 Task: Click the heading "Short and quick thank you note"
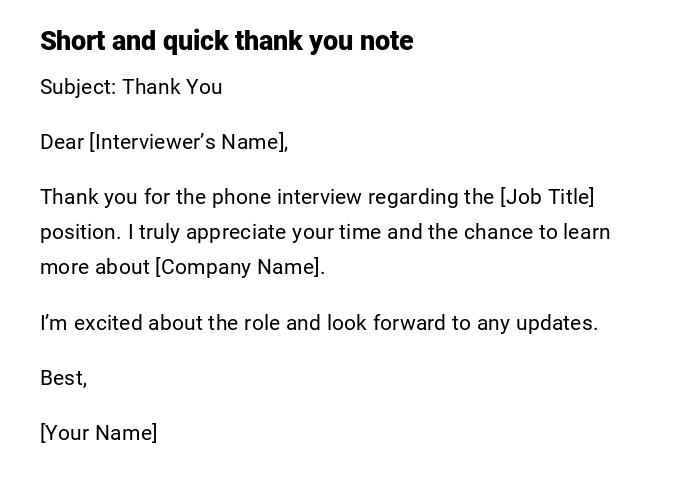pos(226,41)
